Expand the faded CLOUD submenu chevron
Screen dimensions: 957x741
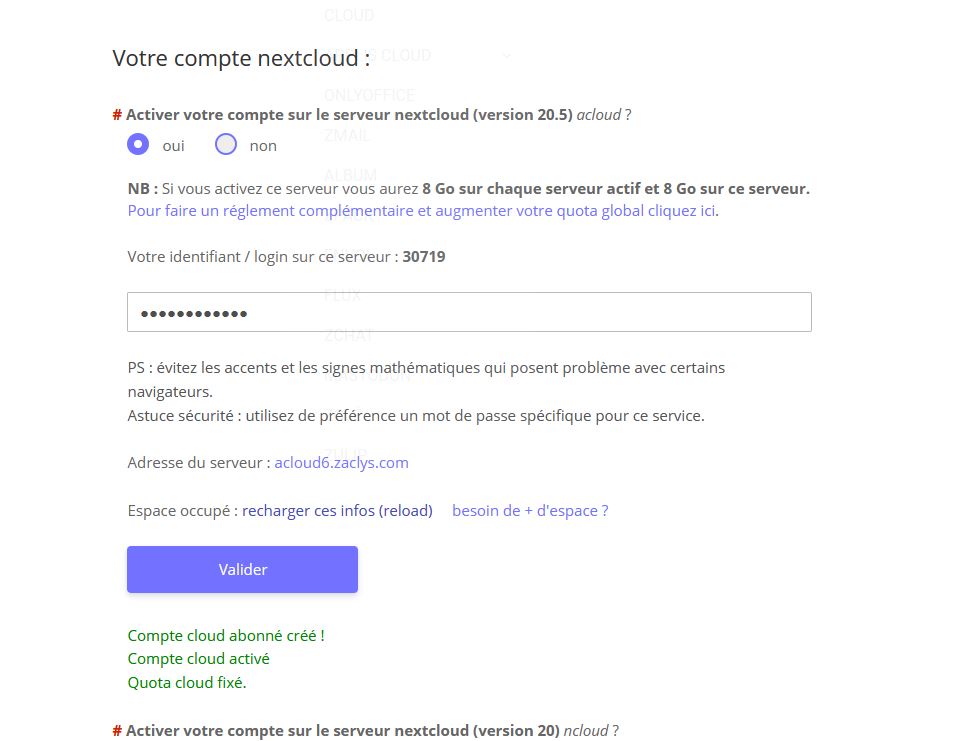coord(507,56)
